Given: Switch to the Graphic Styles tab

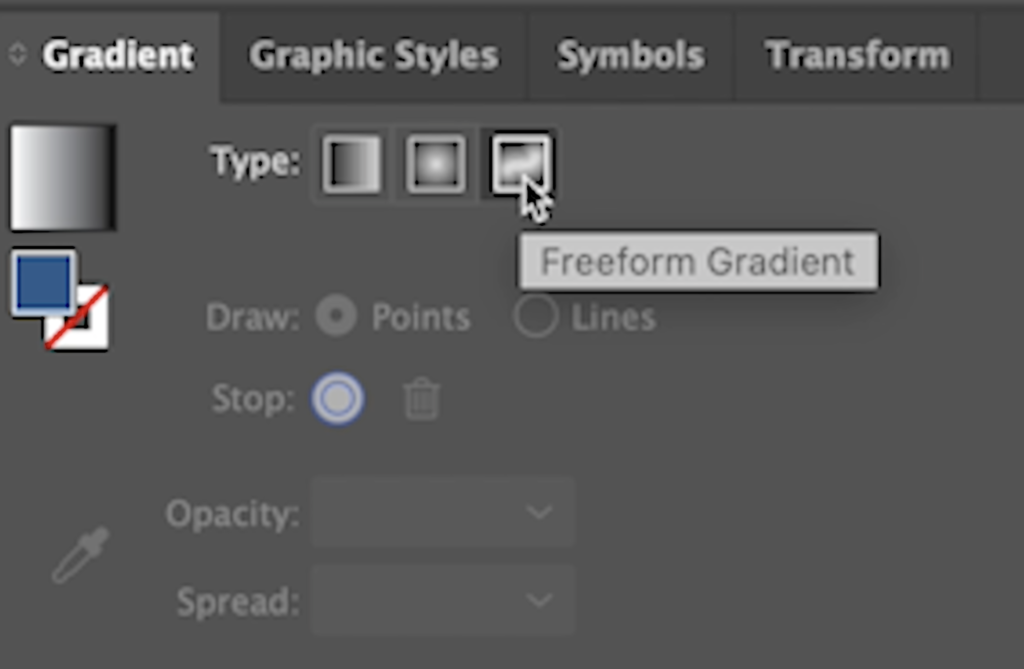Looking at the screenshot, I should tap(374, 56).
